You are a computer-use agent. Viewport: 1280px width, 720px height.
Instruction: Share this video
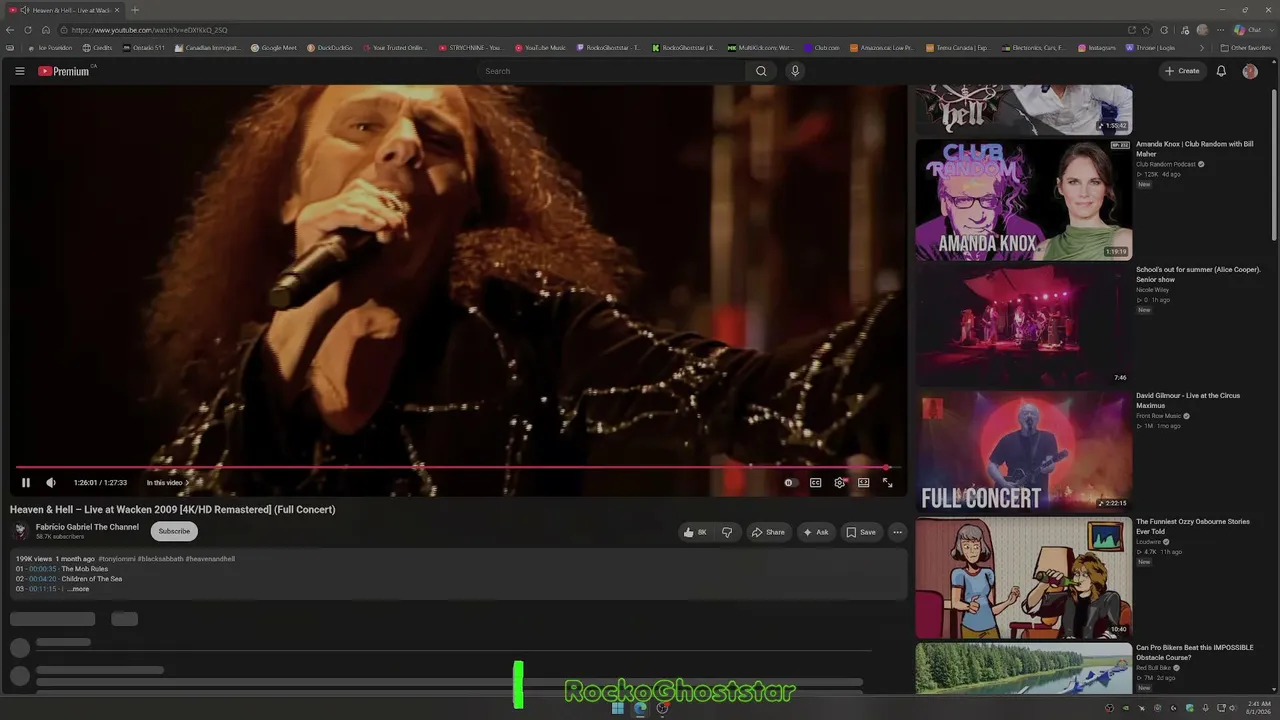[x=768, y=532]
